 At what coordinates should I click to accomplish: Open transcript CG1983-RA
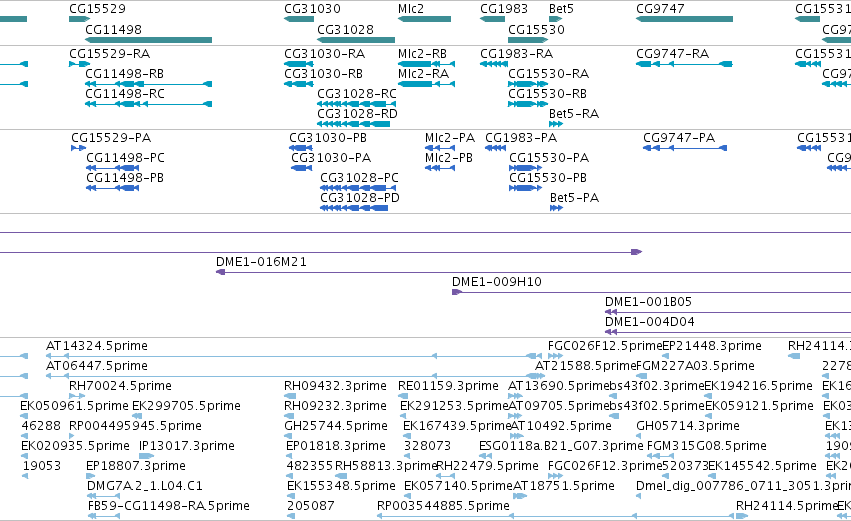(517, 54)
